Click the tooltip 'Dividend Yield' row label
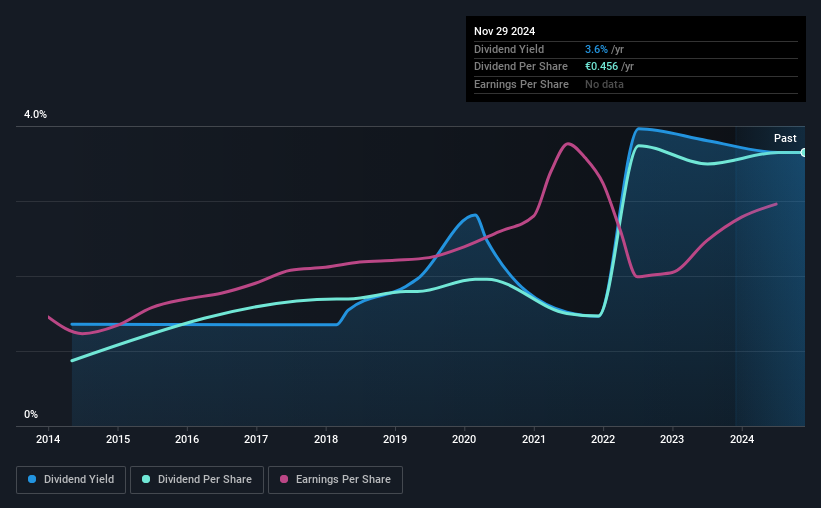Screen dimensions: 821x508 pos(509,49)
